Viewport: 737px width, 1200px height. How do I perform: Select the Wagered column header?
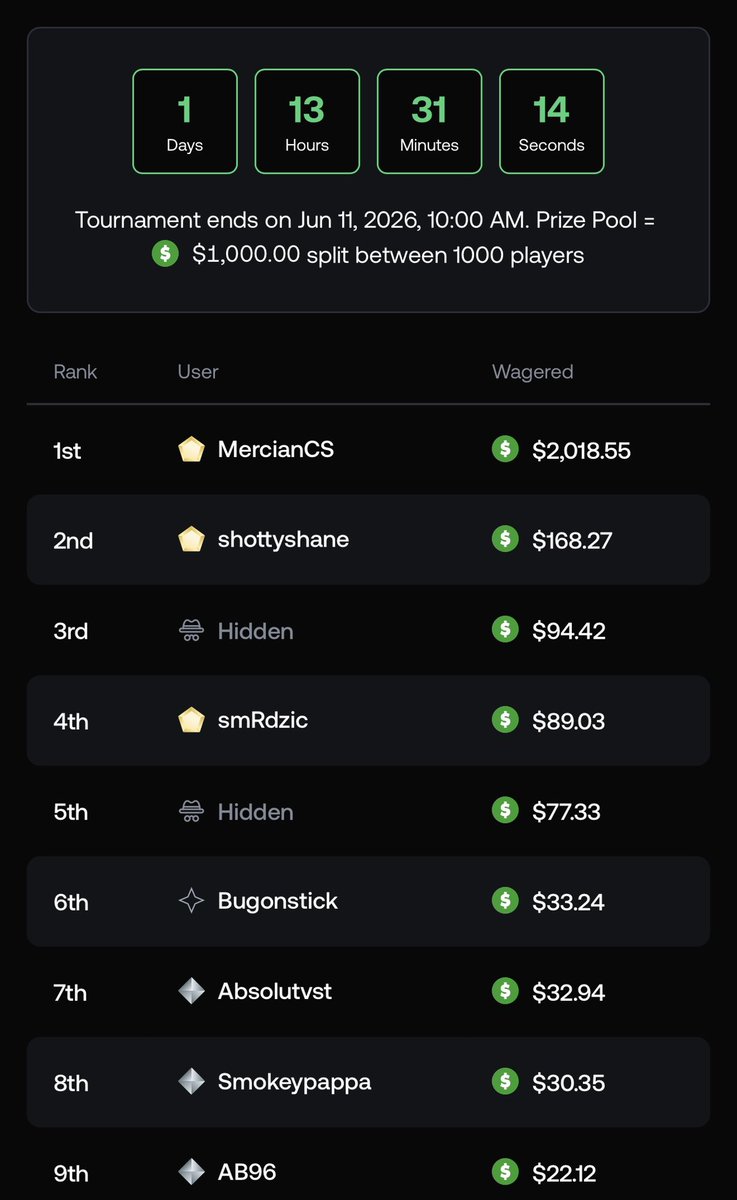coord(532,372)
